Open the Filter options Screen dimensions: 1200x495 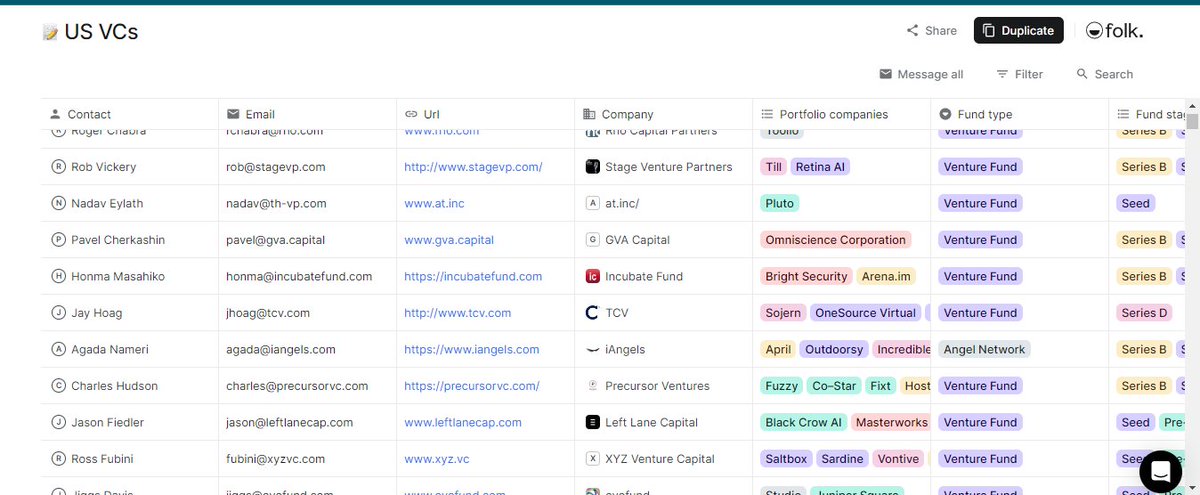pos(1019,74)
